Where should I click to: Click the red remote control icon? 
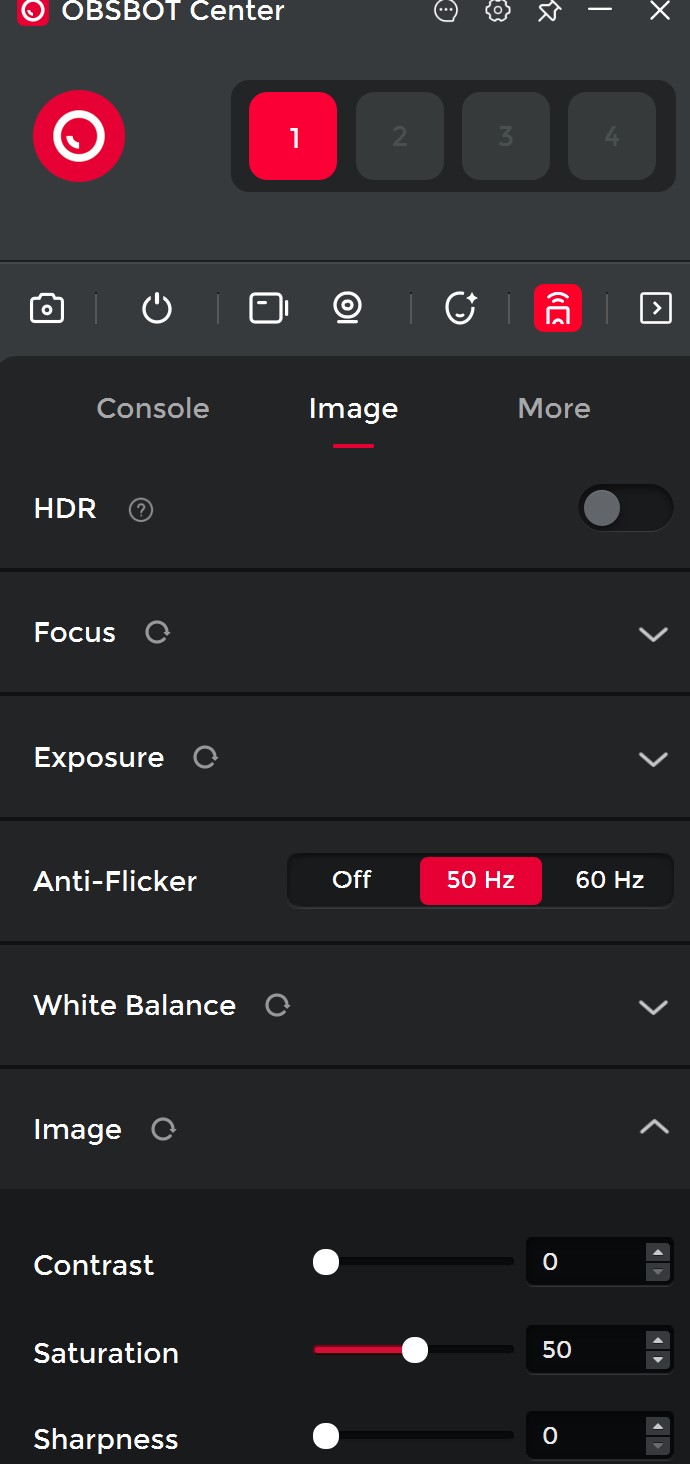tap(558, 308)
